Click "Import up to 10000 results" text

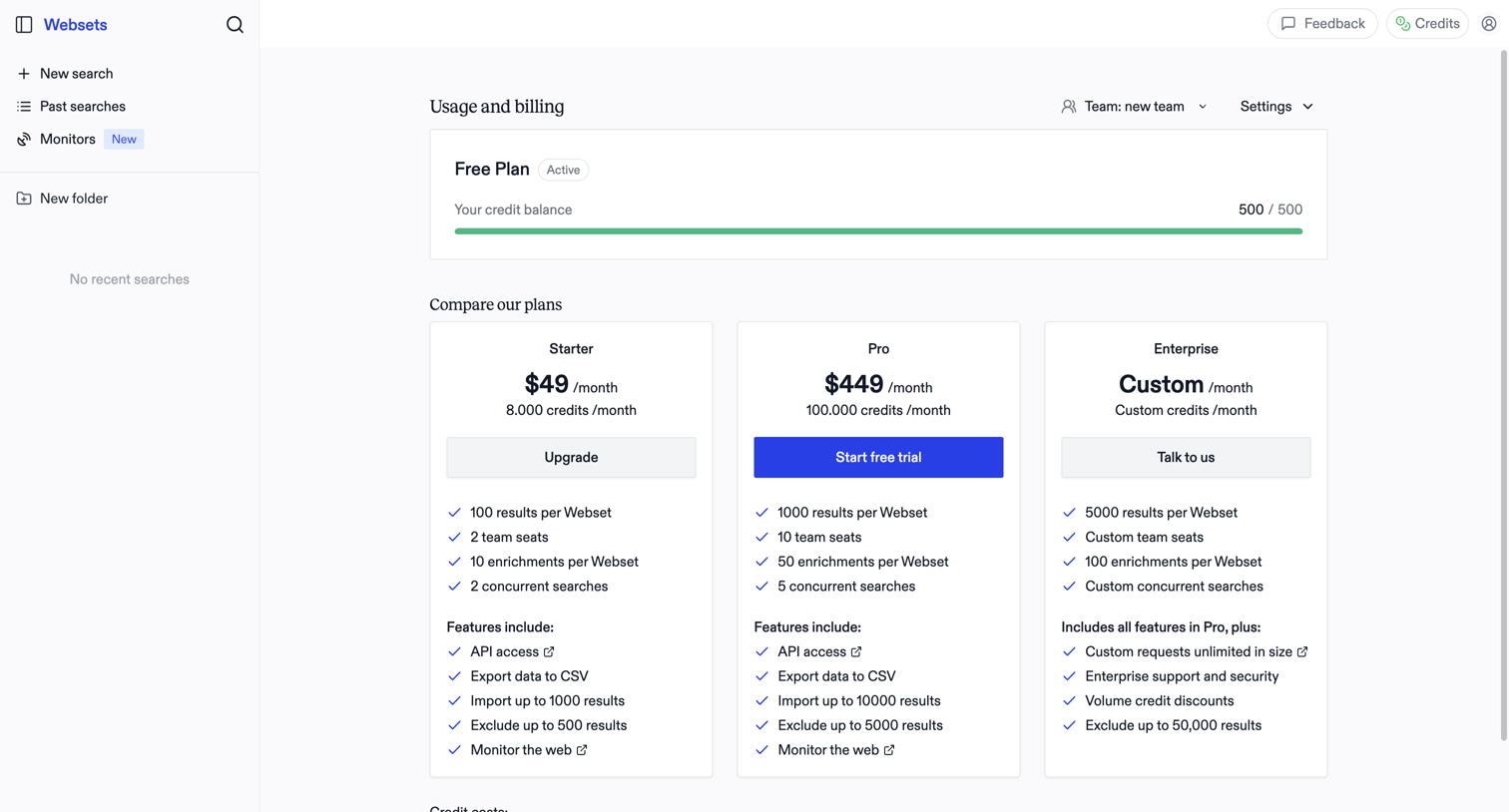click(x=859, y=701)
